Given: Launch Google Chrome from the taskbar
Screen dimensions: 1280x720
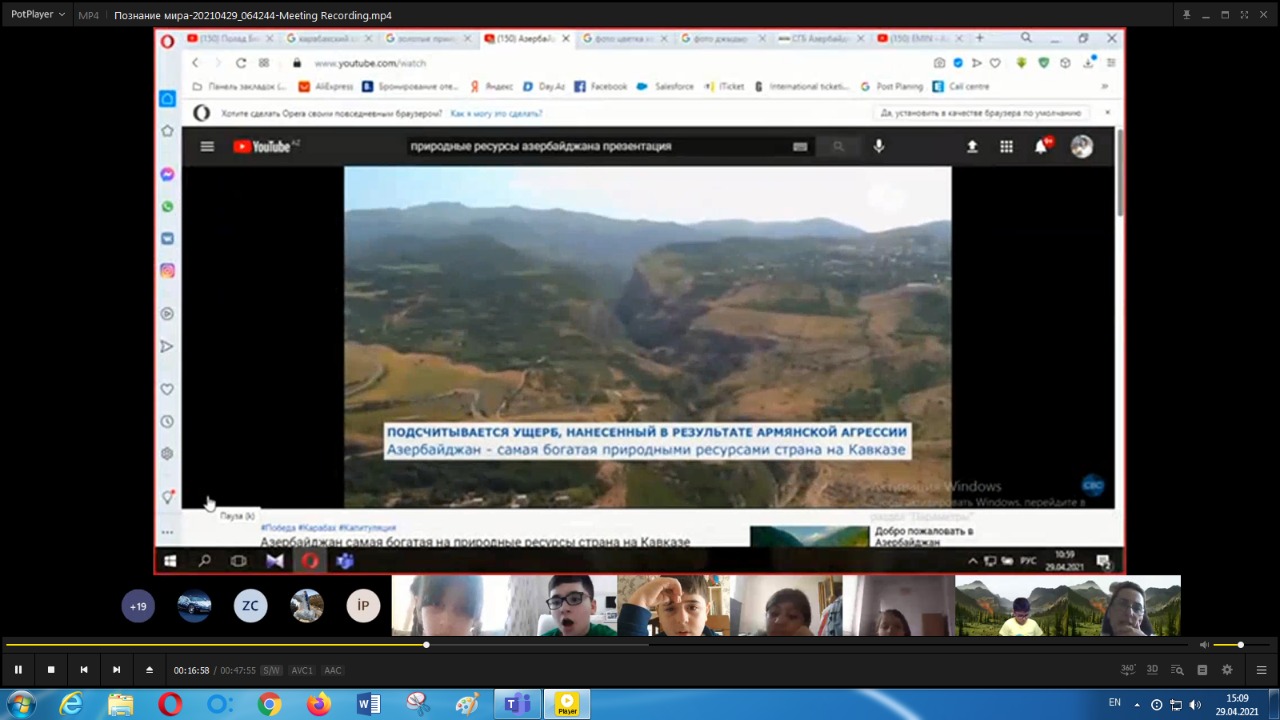Looking at the screenshot, I should point(269,705).
